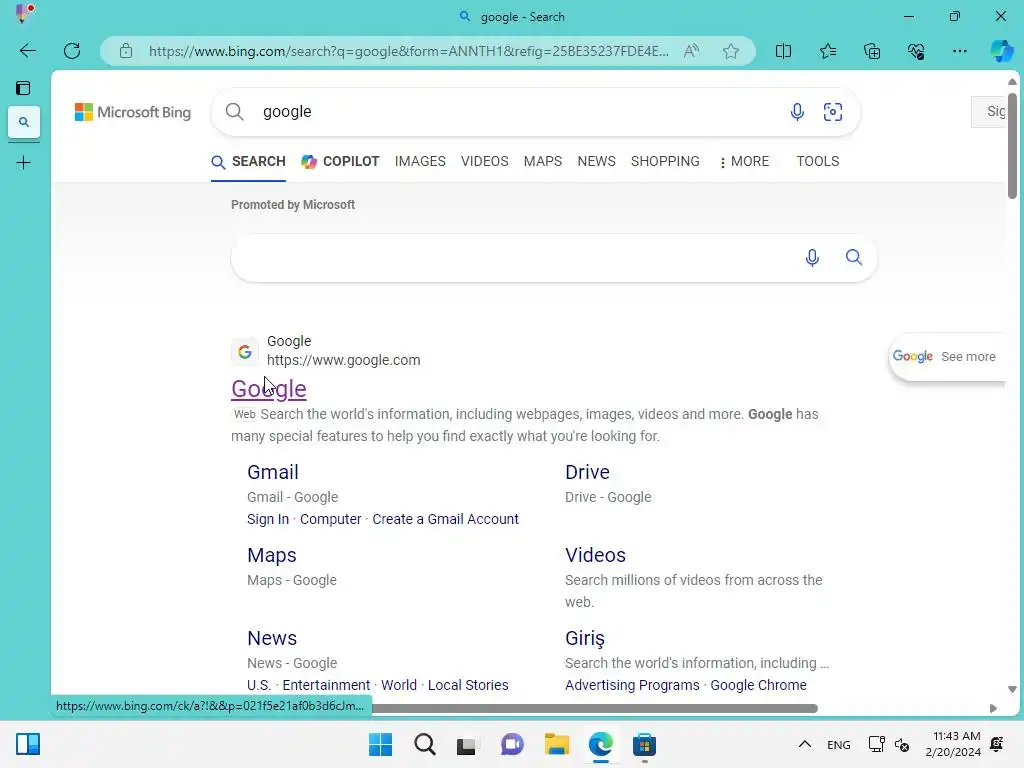Open the Widgets button on taskbar

click(x=28, y=744)
